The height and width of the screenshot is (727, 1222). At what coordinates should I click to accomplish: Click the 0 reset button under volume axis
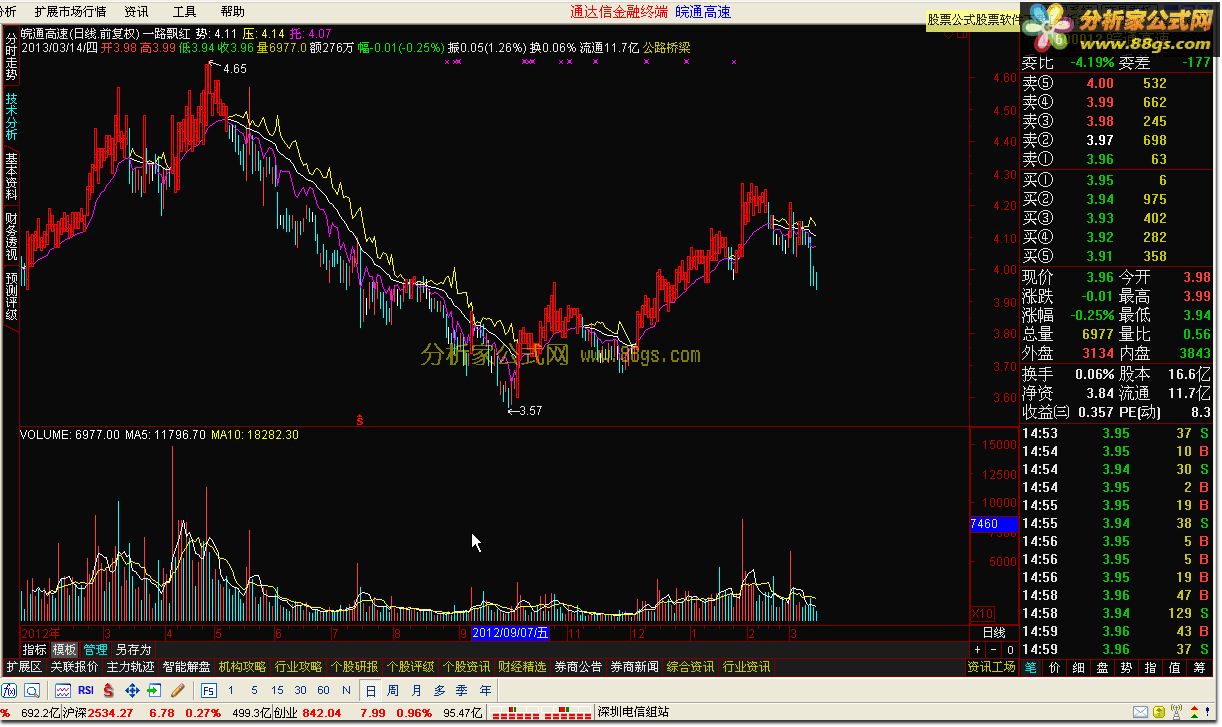point(1009,650)
